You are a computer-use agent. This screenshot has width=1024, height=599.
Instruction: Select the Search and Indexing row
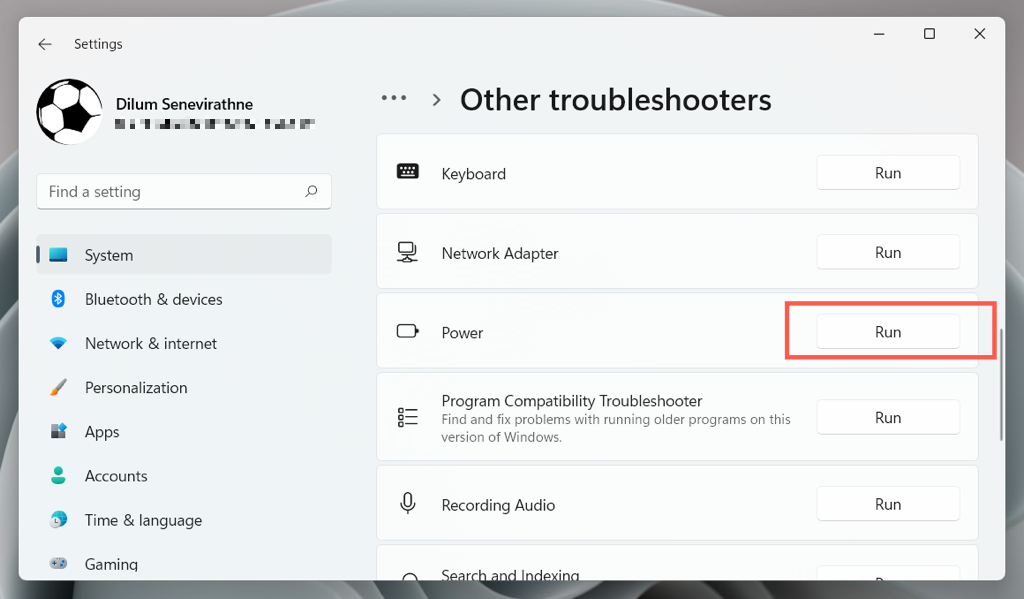677,562
